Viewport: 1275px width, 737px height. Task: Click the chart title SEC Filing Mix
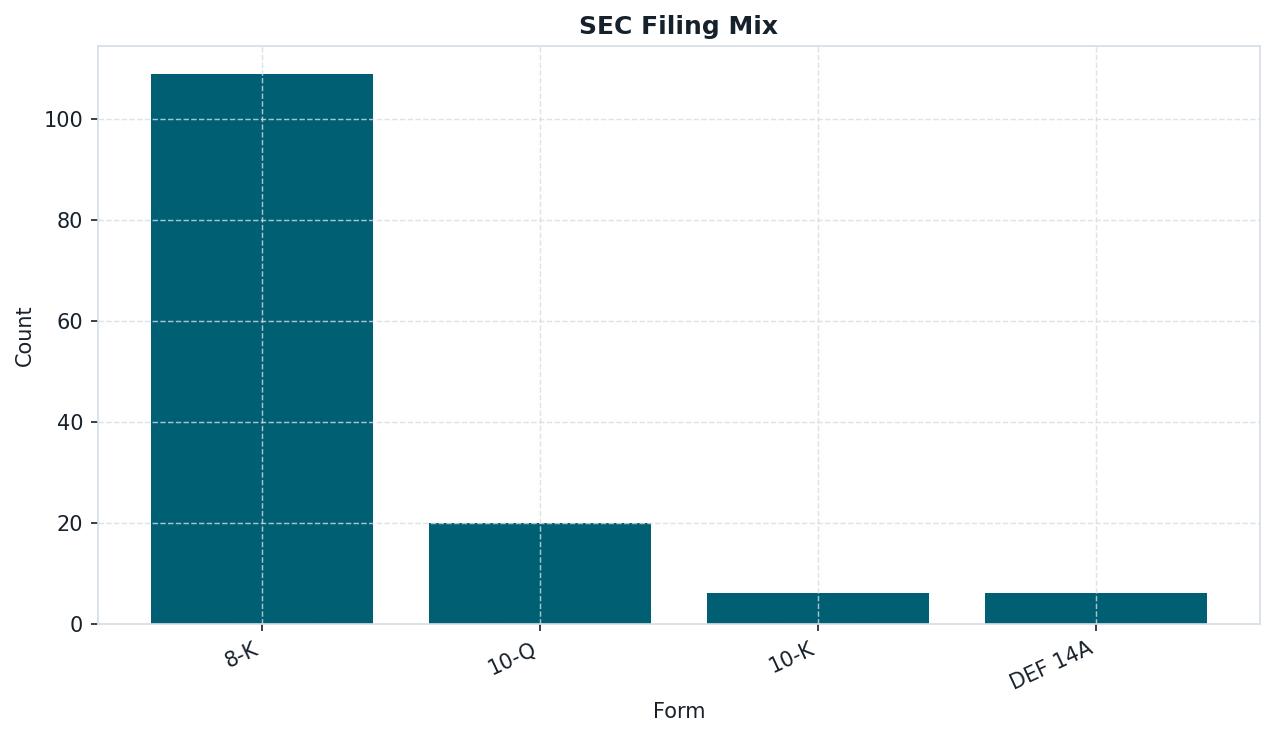(678, 27)
